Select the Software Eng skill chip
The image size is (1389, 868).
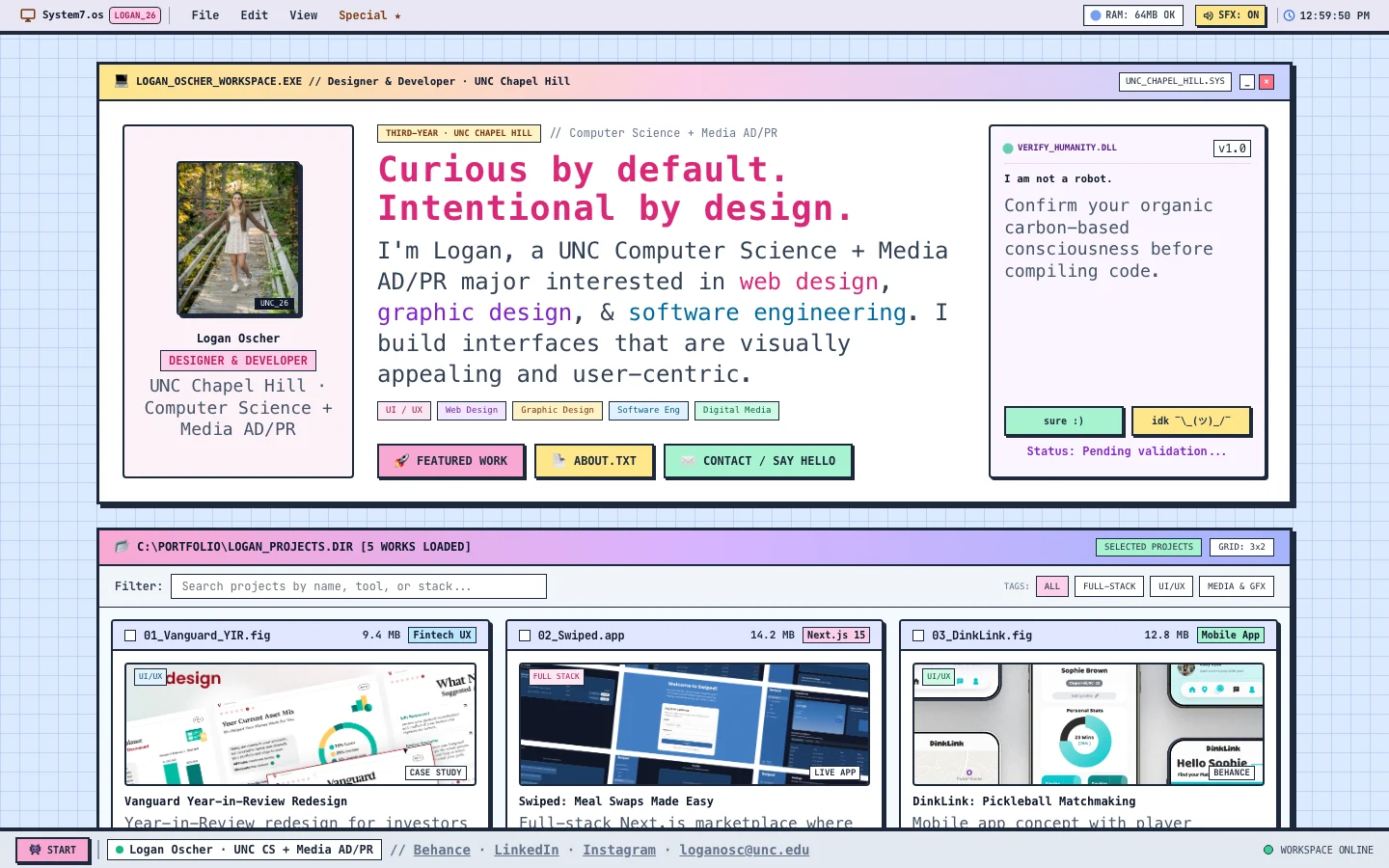pyautogui.click(x=648, y=411)
